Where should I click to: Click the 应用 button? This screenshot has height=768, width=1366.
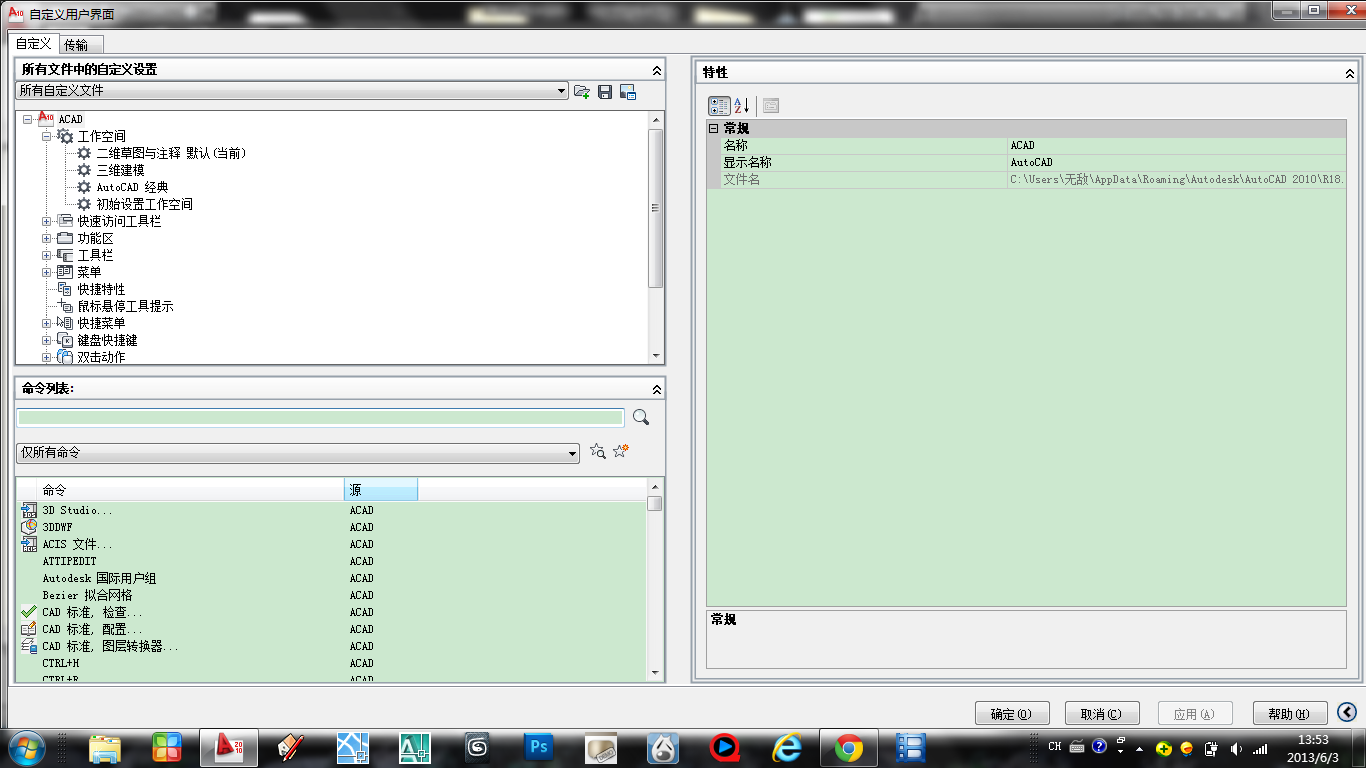click(1194, 714)
